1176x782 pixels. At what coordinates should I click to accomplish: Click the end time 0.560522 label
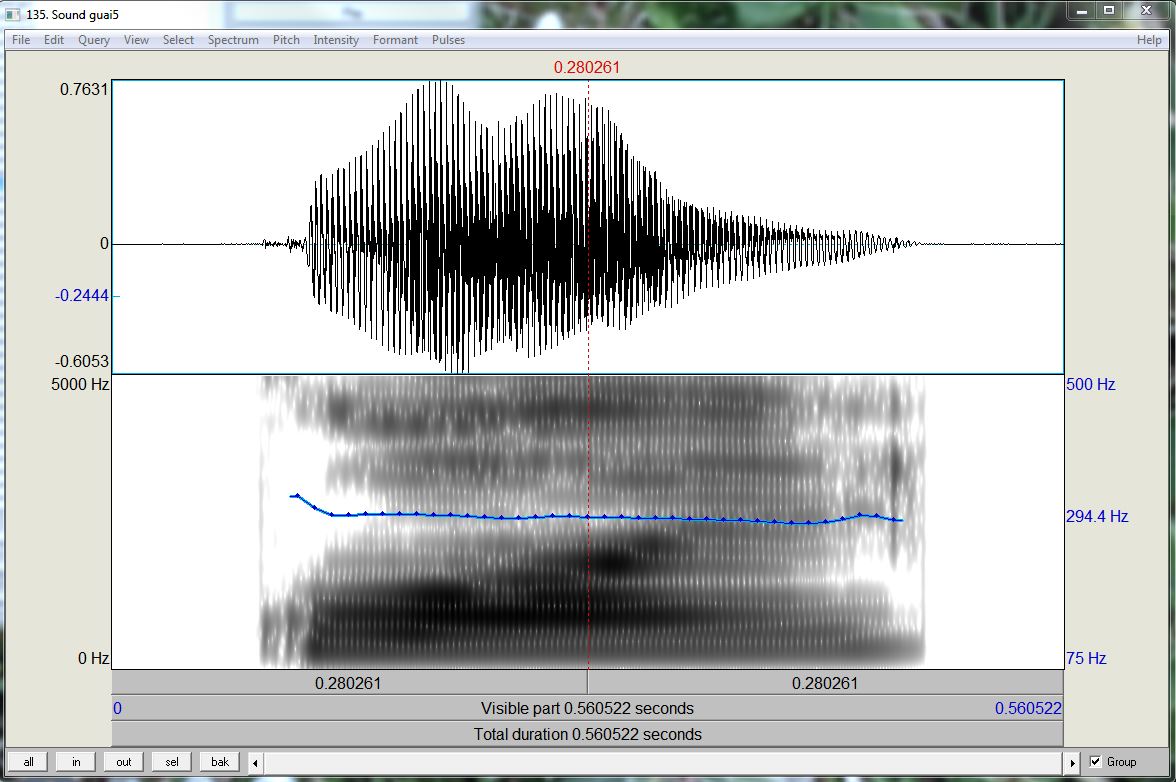1028,709
